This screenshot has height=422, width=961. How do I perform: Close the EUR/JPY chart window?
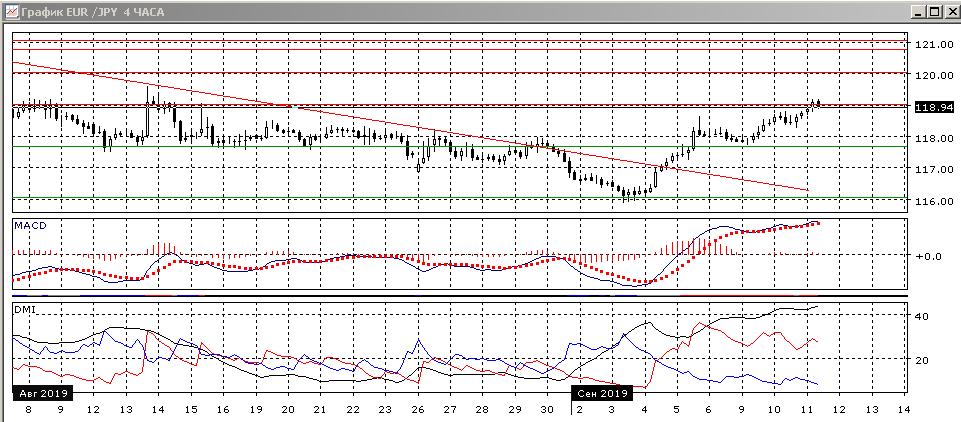[951, 11]
